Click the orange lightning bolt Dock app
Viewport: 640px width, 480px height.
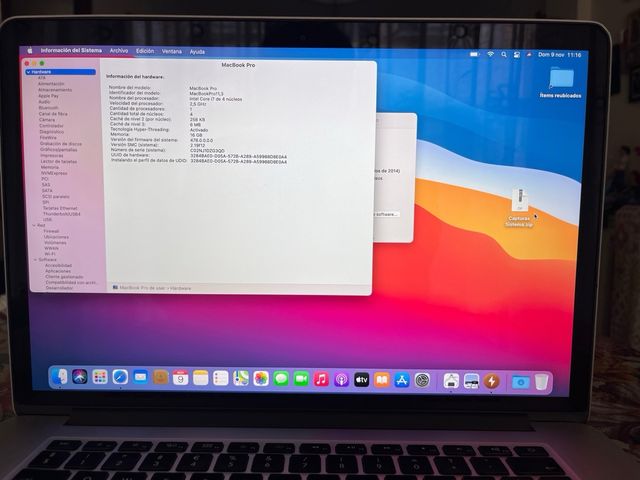(491, 381)
